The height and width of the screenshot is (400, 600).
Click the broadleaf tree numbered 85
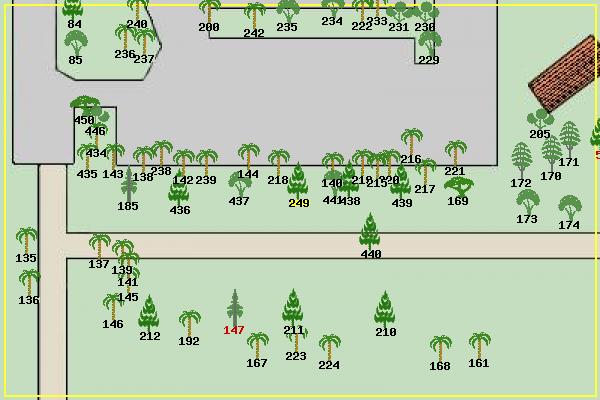click(x=75, y=42)
